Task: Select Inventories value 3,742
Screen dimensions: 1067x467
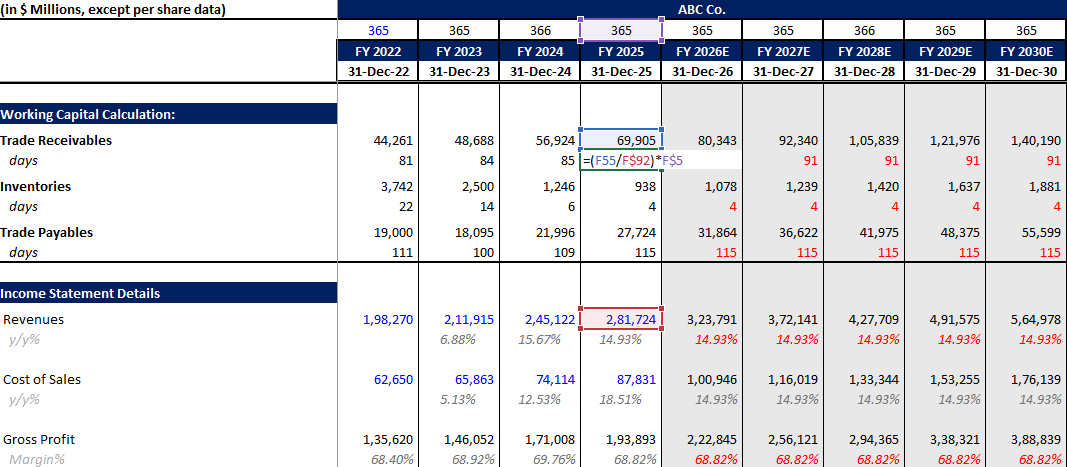Action: [x=397, y=187]
